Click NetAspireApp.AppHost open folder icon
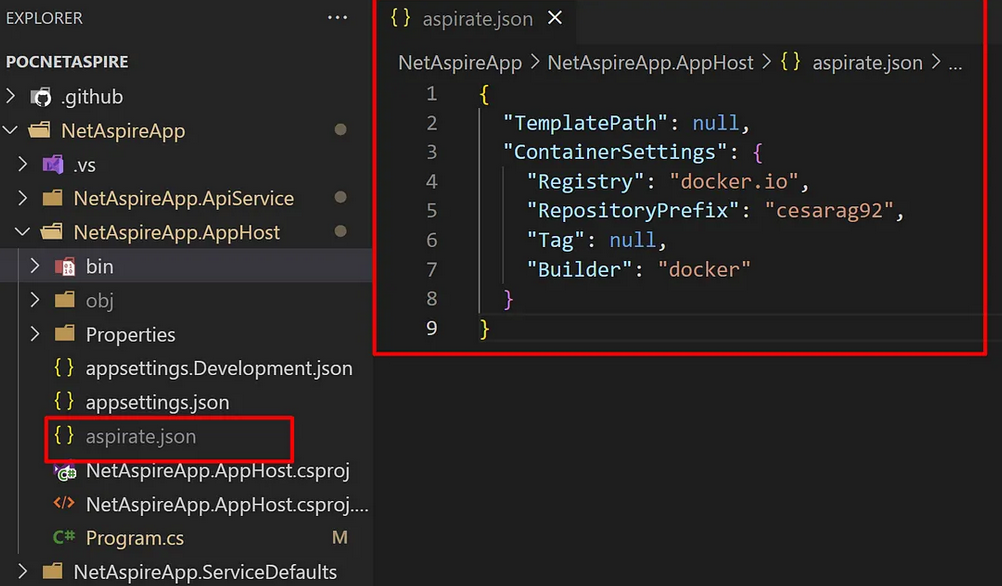Screen dimensions: 1002x586 click(52, 232)
